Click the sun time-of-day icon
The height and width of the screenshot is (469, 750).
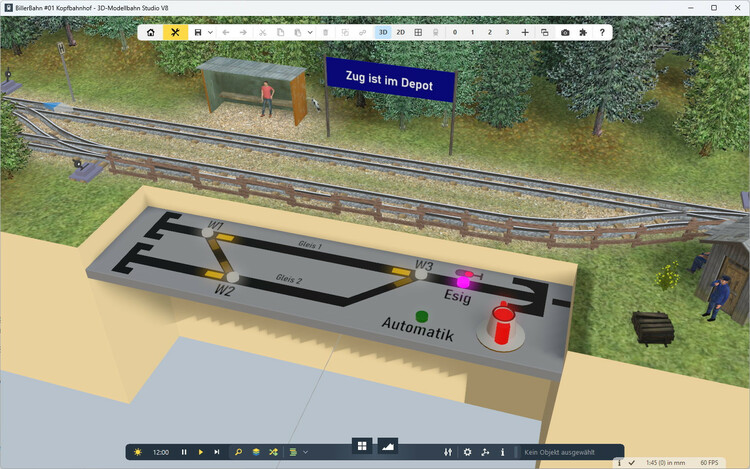tap(138, 452)
